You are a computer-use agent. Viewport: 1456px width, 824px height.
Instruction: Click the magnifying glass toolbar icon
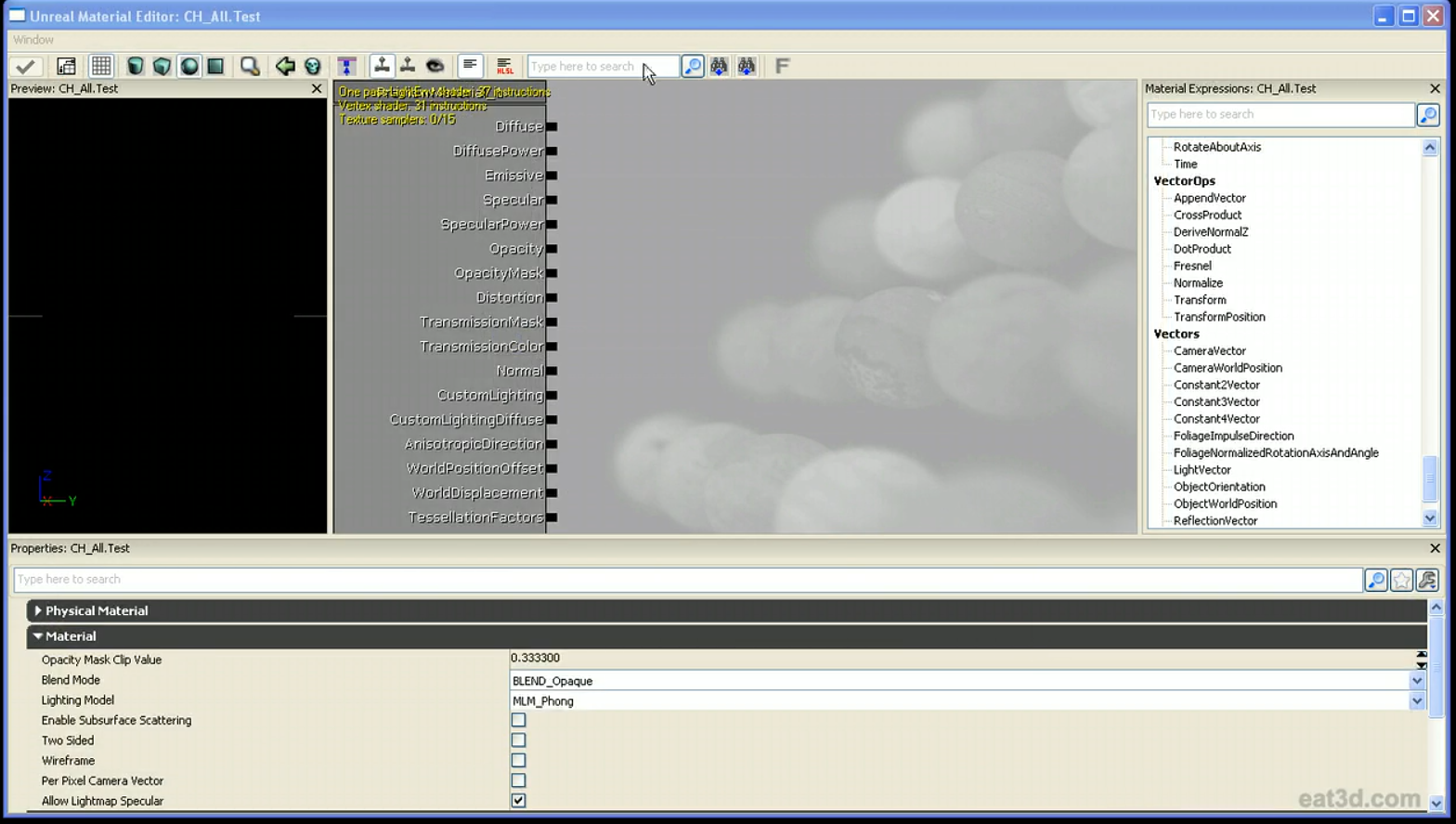point(250,66)
